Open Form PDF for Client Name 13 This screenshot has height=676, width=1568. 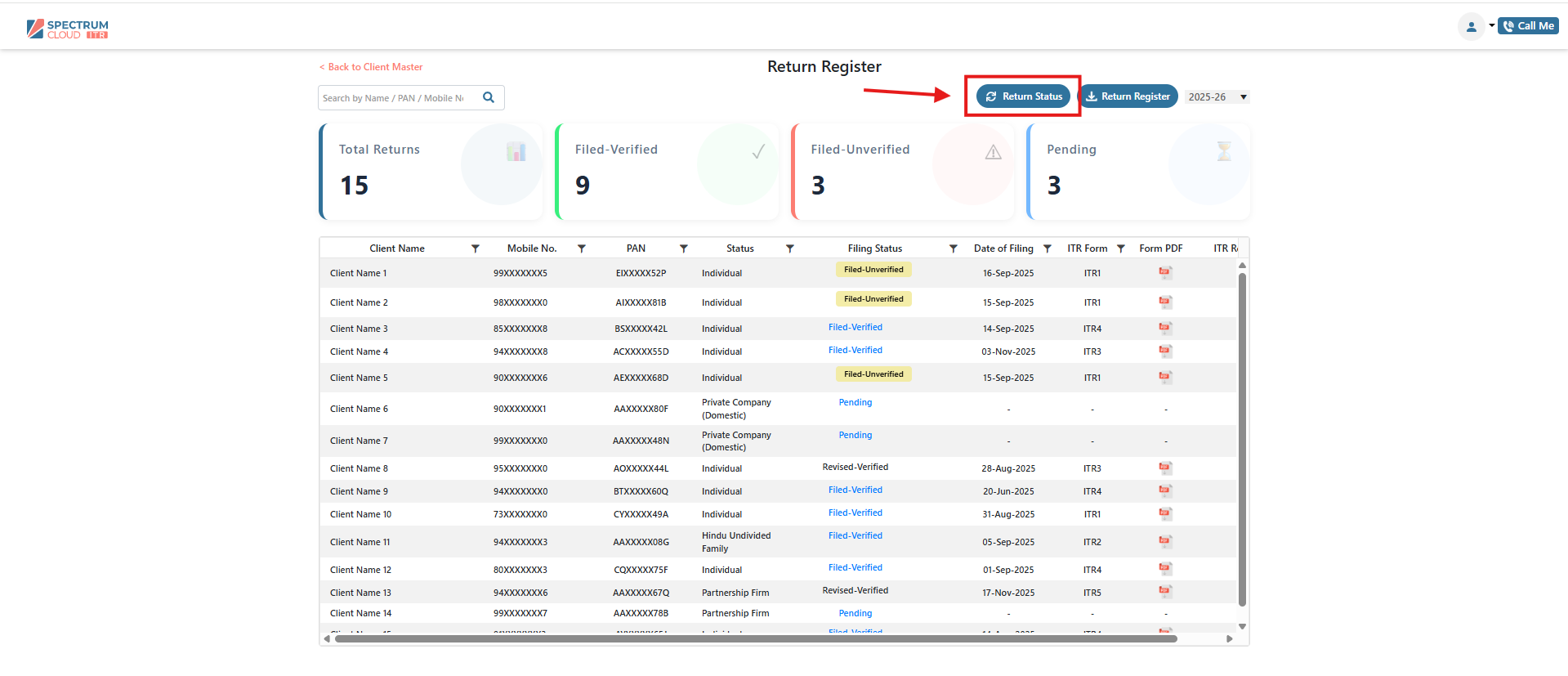click(1165, 592)
